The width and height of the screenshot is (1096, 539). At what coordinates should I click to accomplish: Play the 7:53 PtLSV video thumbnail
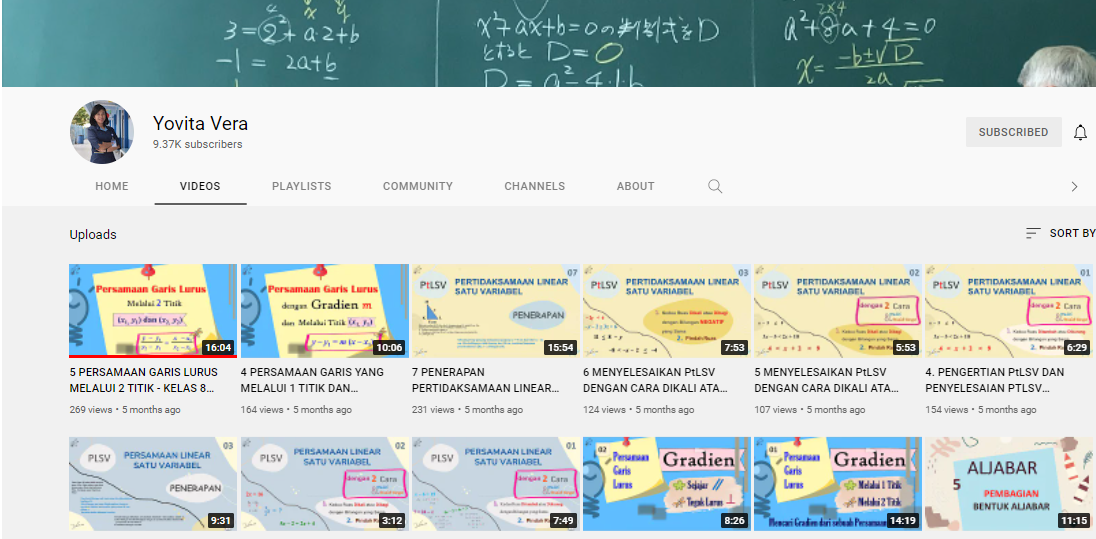coord(667,310)
